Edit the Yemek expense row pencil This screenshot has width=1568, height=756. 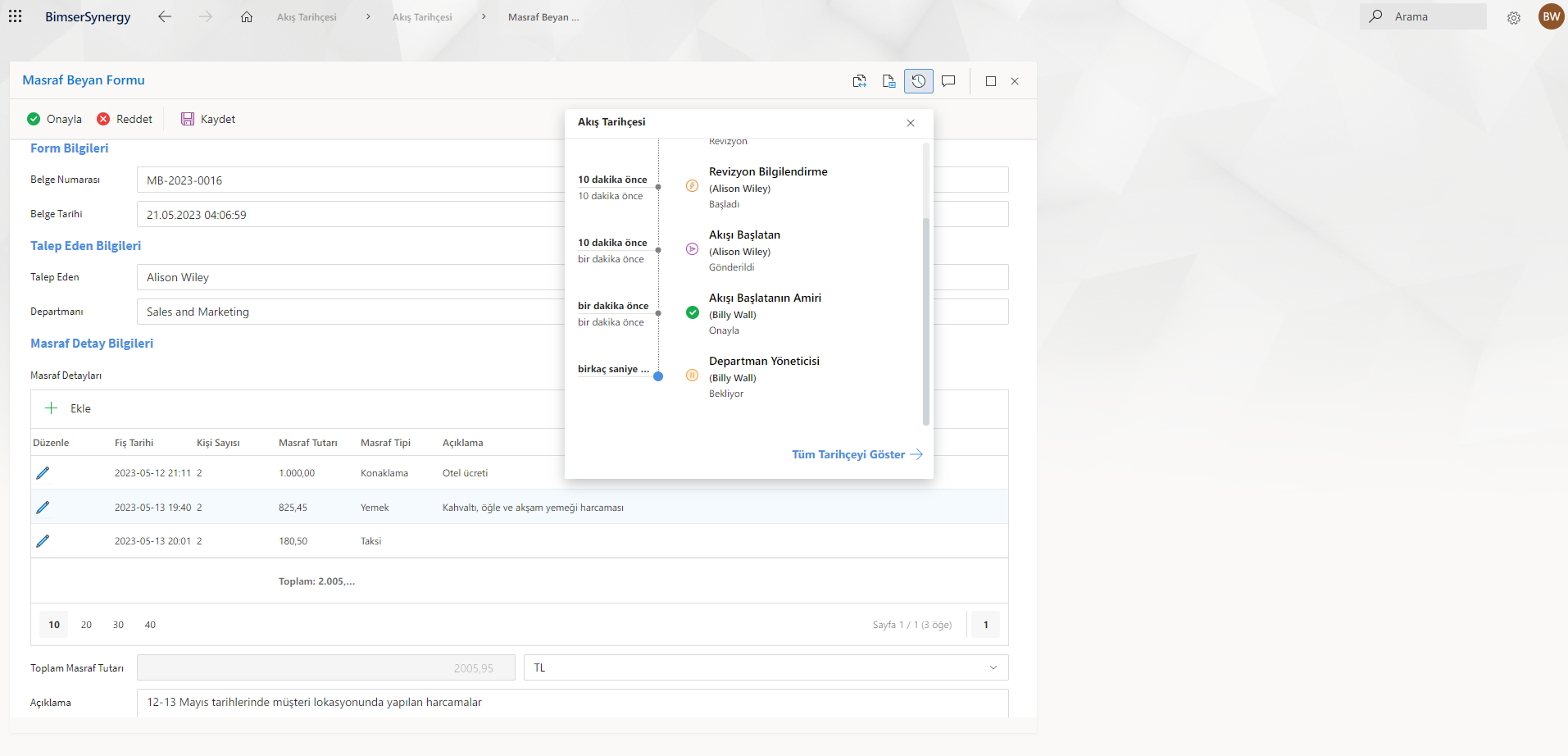[x=43, y=508]
